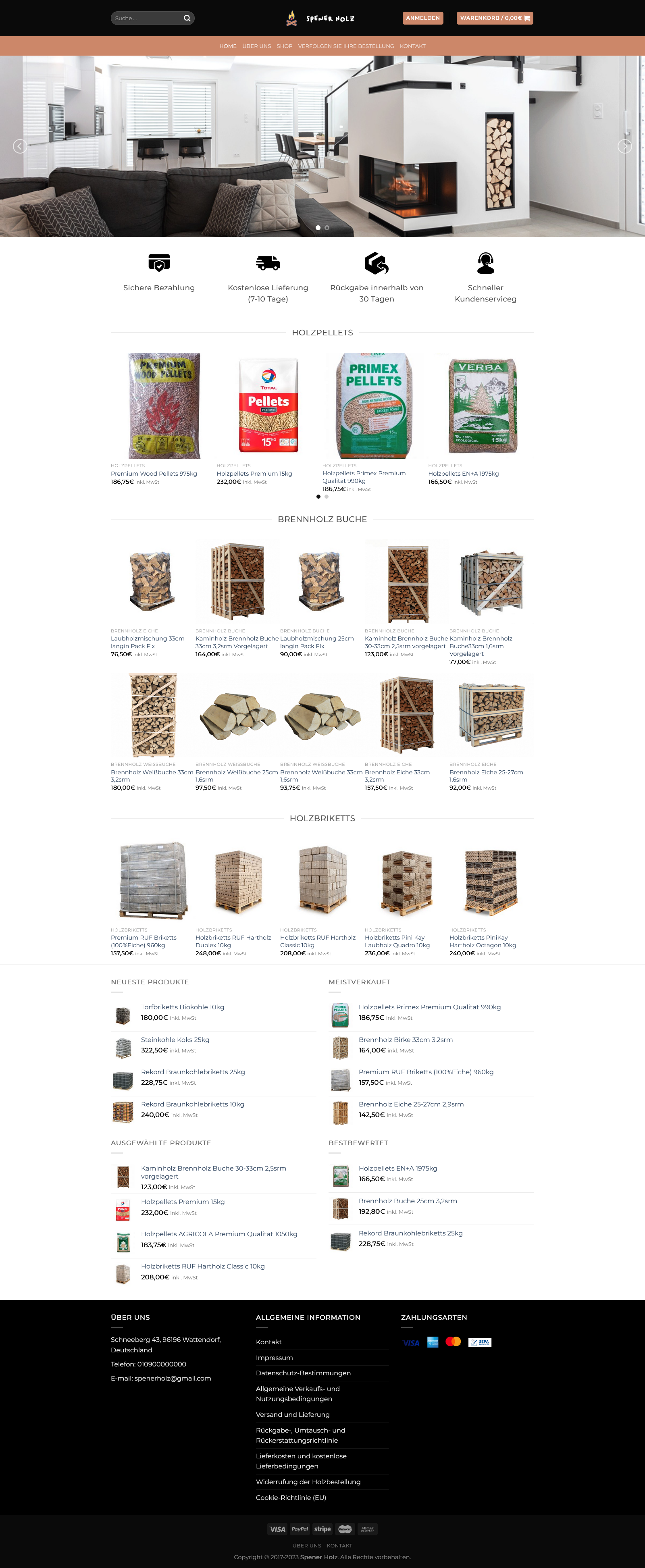Viewport: 645px width, 1568px height.
Task: Open the Shop menu item
Action: 284,46
